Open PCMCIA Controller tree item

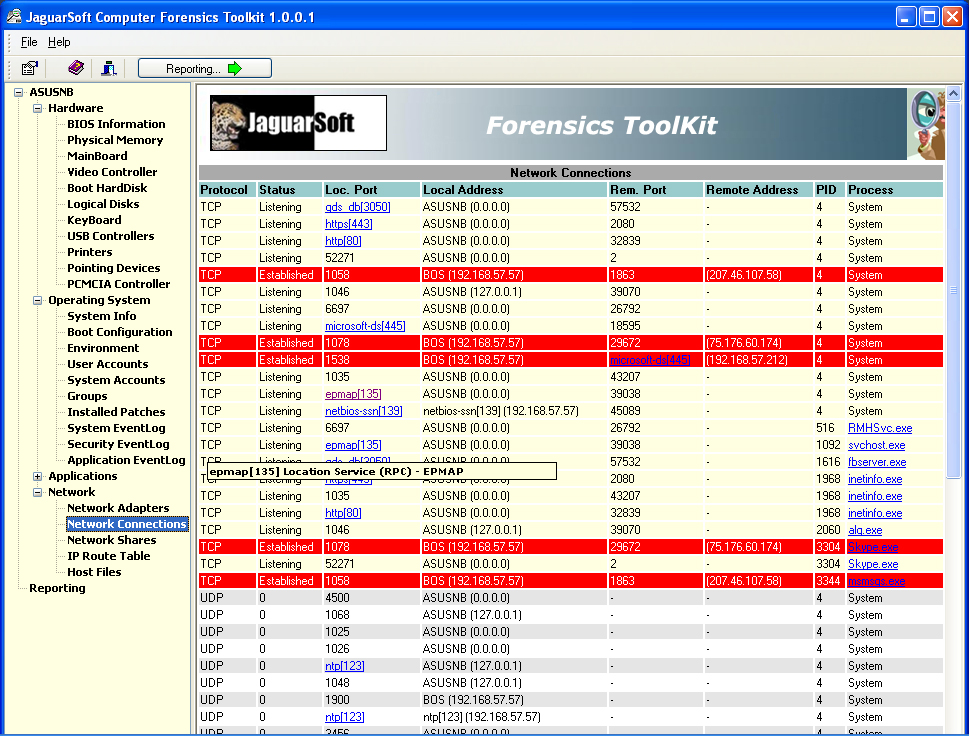[119, 284]
